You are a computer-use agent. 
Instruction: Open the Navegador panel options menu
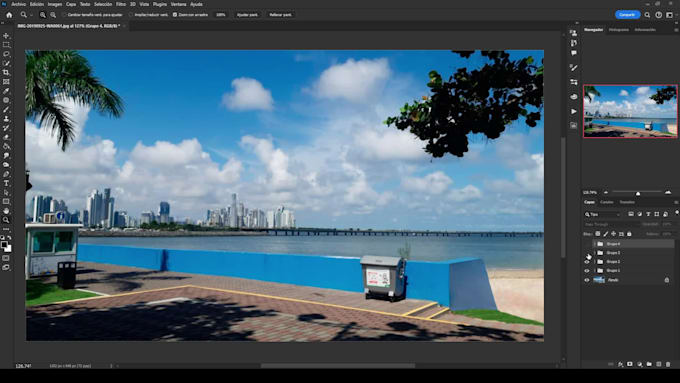coord(676,30)
